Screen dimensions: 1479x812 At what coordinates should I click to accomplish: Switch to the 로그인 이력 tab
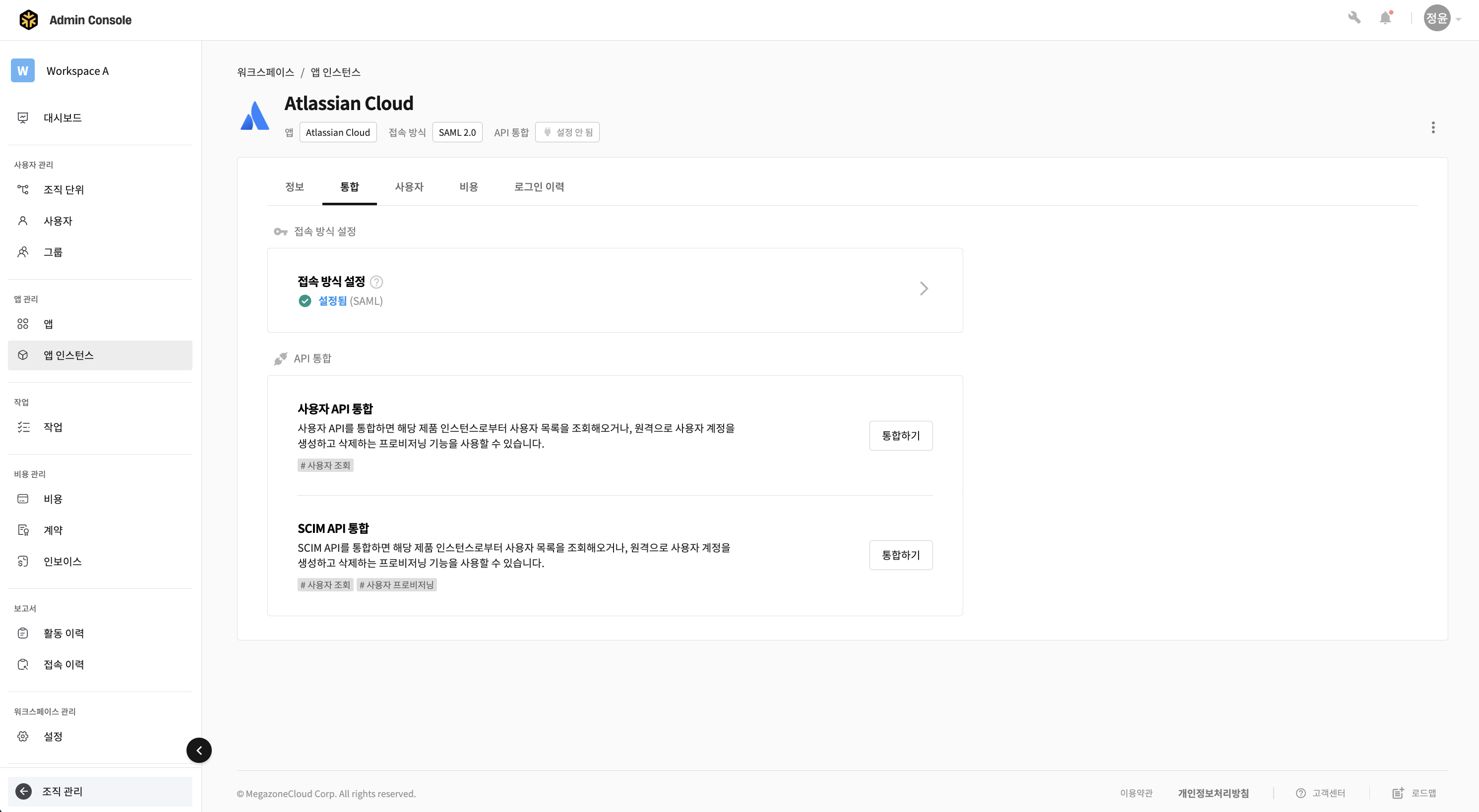point(539,186)
